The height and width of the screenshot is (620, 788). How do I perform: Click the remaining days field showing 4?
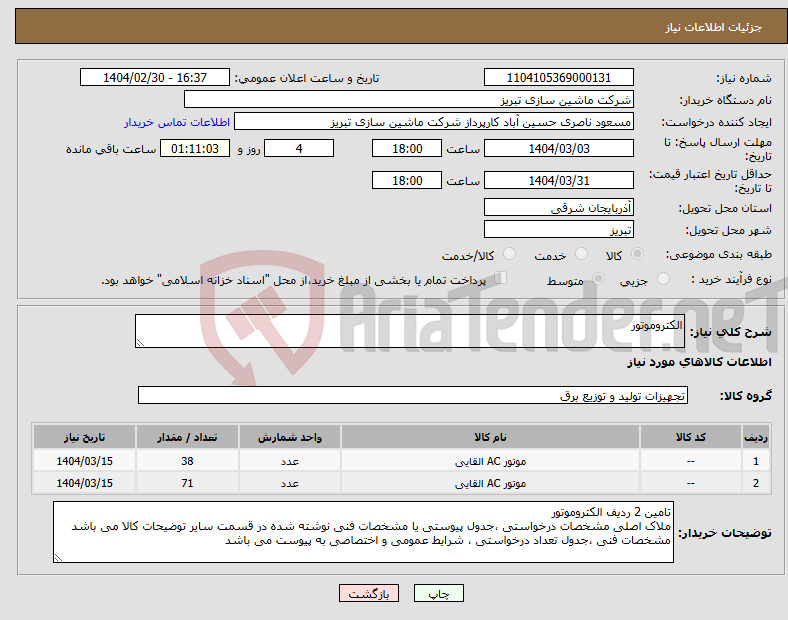coord(299,149)
